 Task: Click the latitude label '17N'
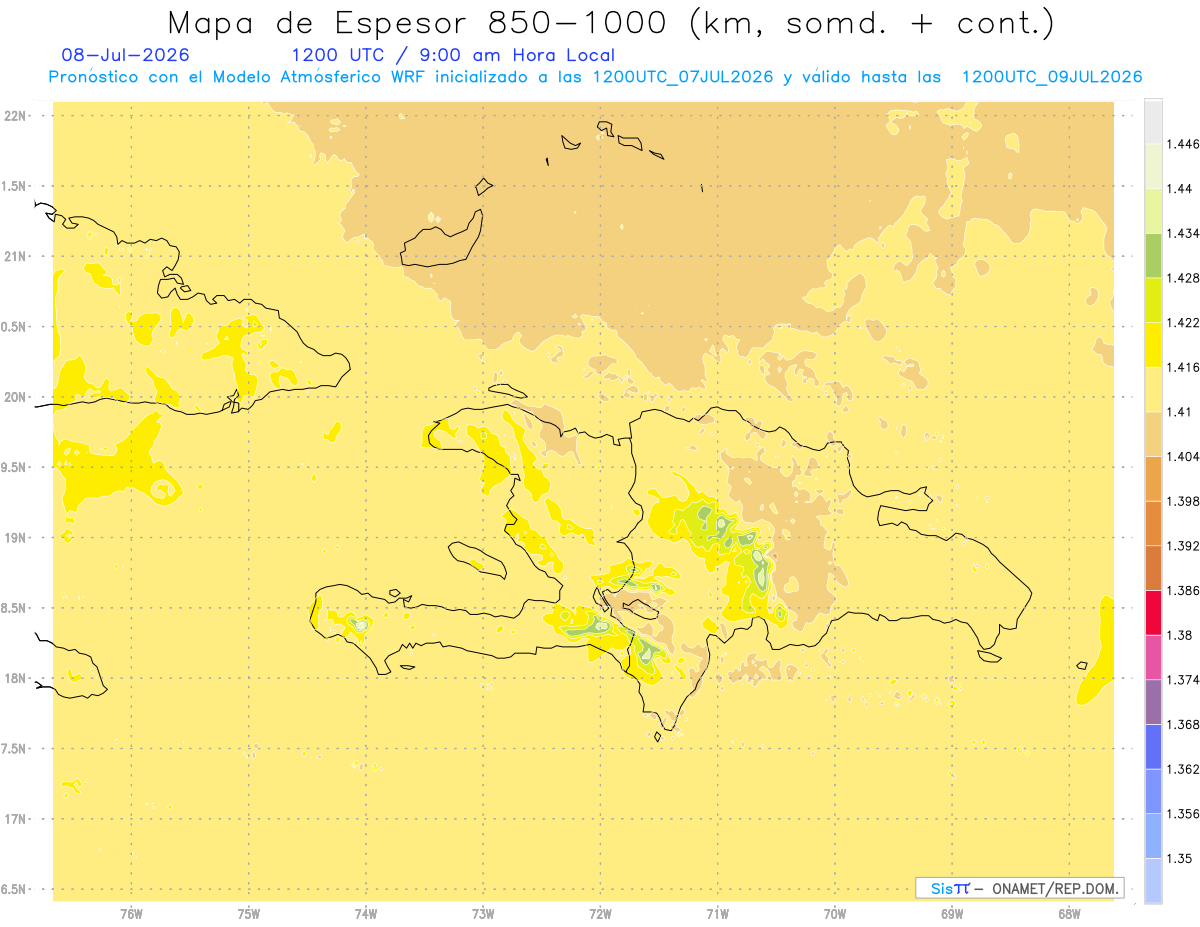(x=16, y=819)
